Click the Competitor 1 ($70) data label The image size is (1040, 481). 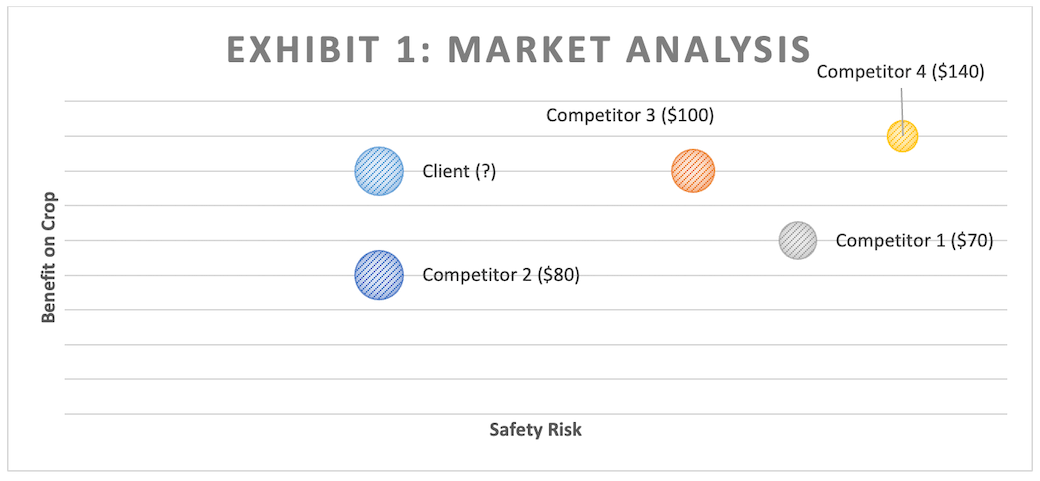(915, 240)
